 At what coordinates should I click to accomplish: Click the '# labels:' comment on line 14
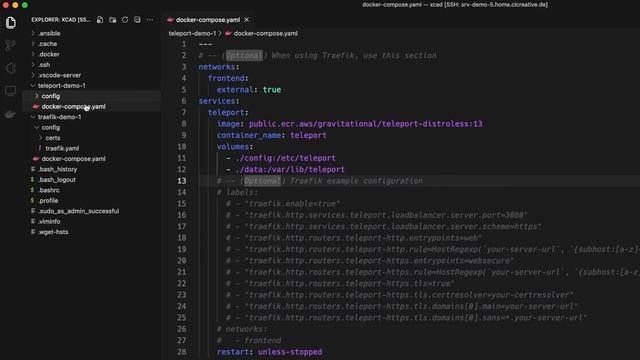click(x=237, y=192)
